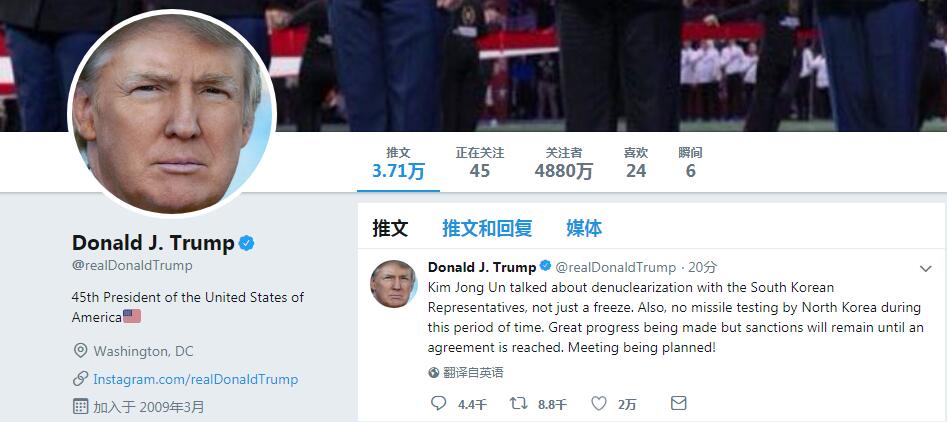Click the verified badge in tweet header
This screenshot has height=422, width=947.
pos(545,266)
